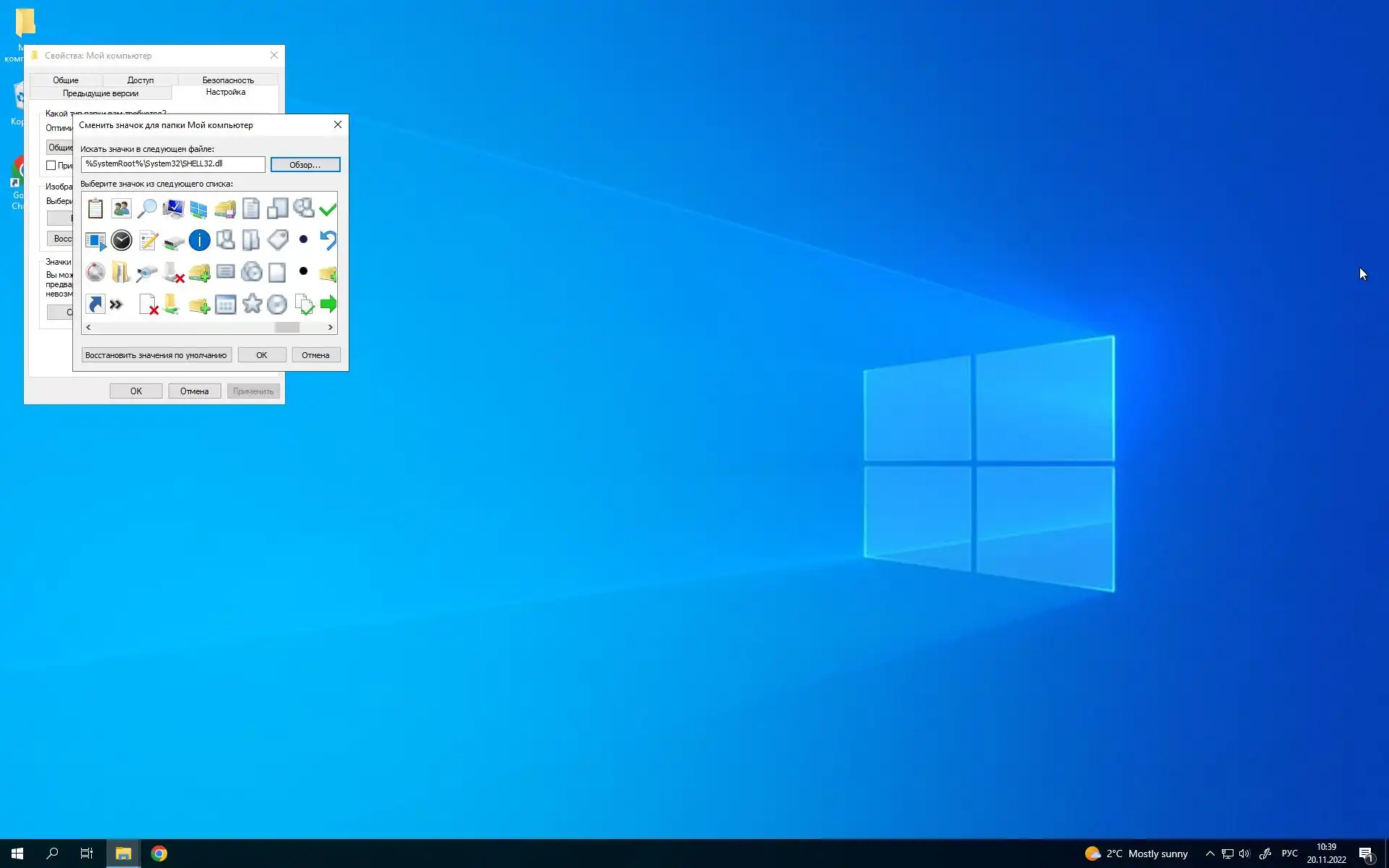The height and width of the screenshot is (868, 1389).
Task: Select the clipboard icon in list
Action: [95, 209]
